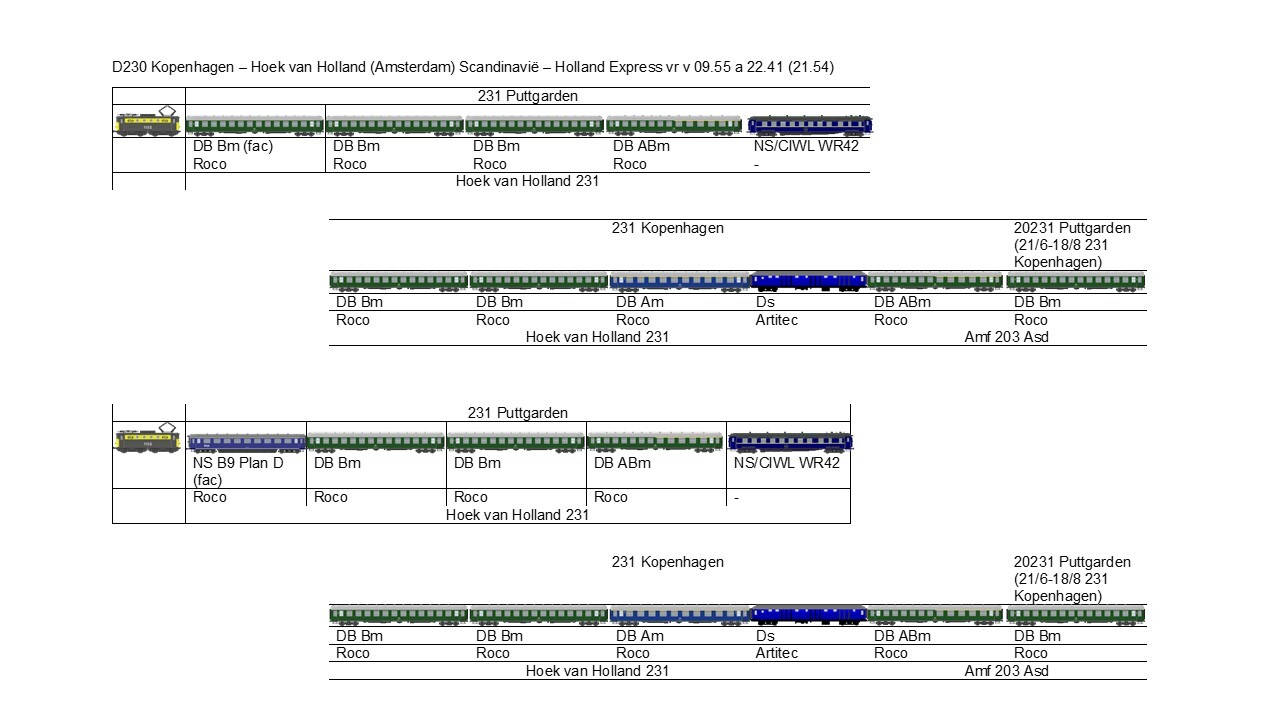Click the yellow locomotive beside NS B9 Plan D coach

point(148,440)
